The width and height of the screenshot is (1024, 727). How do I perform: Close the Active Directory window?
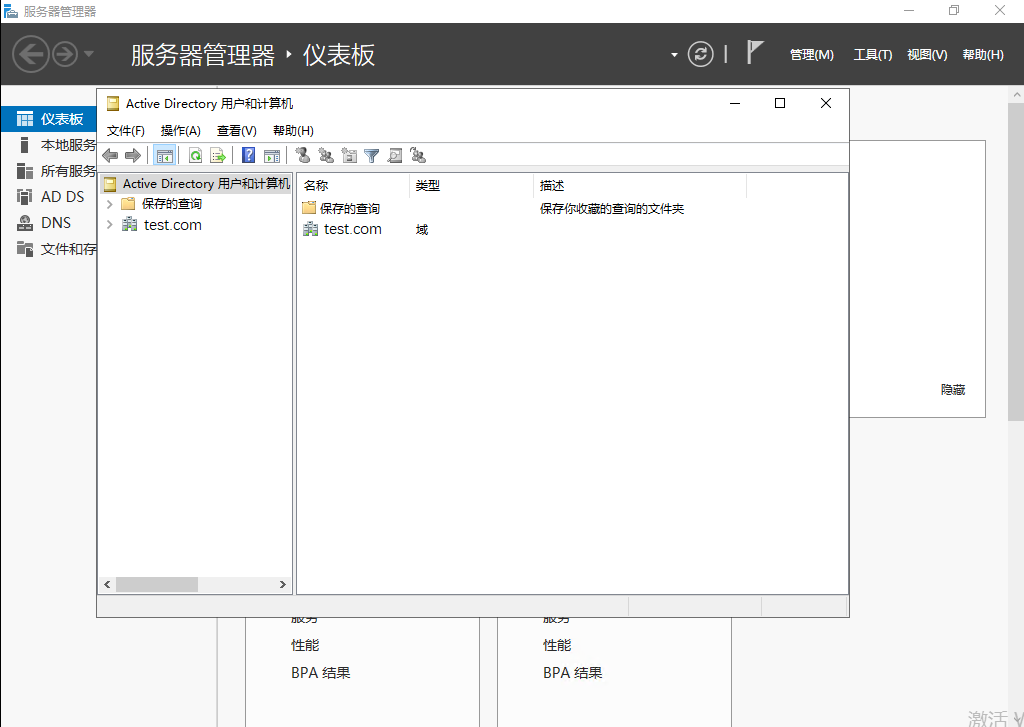pyautogui.click(x=825, y=103)
